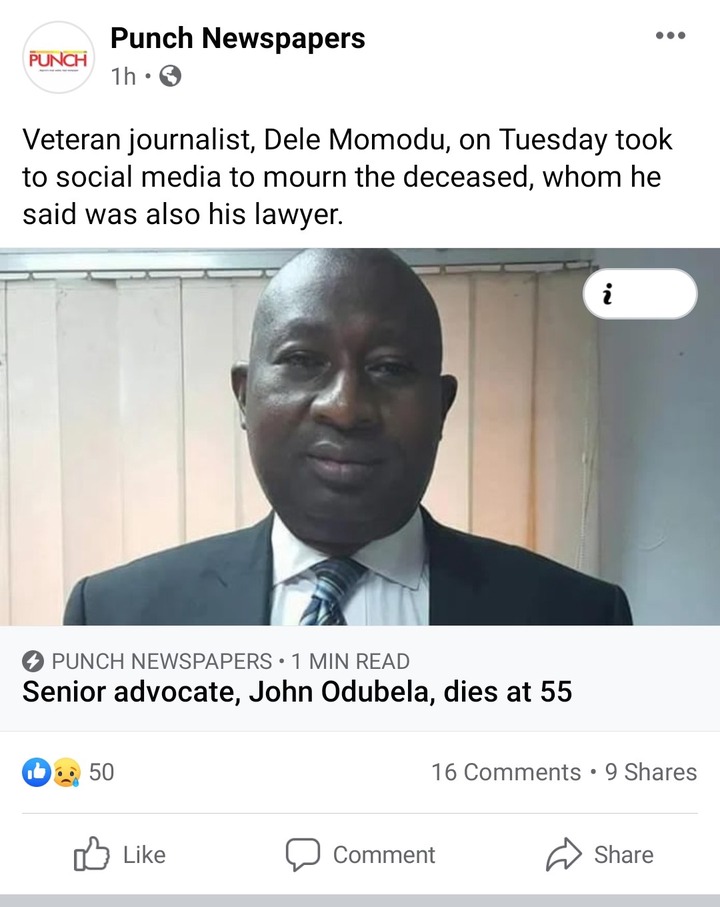The width and height of the screenshot is (720, 907).
Task: View the 9 Shares list
Action: tap(651, 772)
